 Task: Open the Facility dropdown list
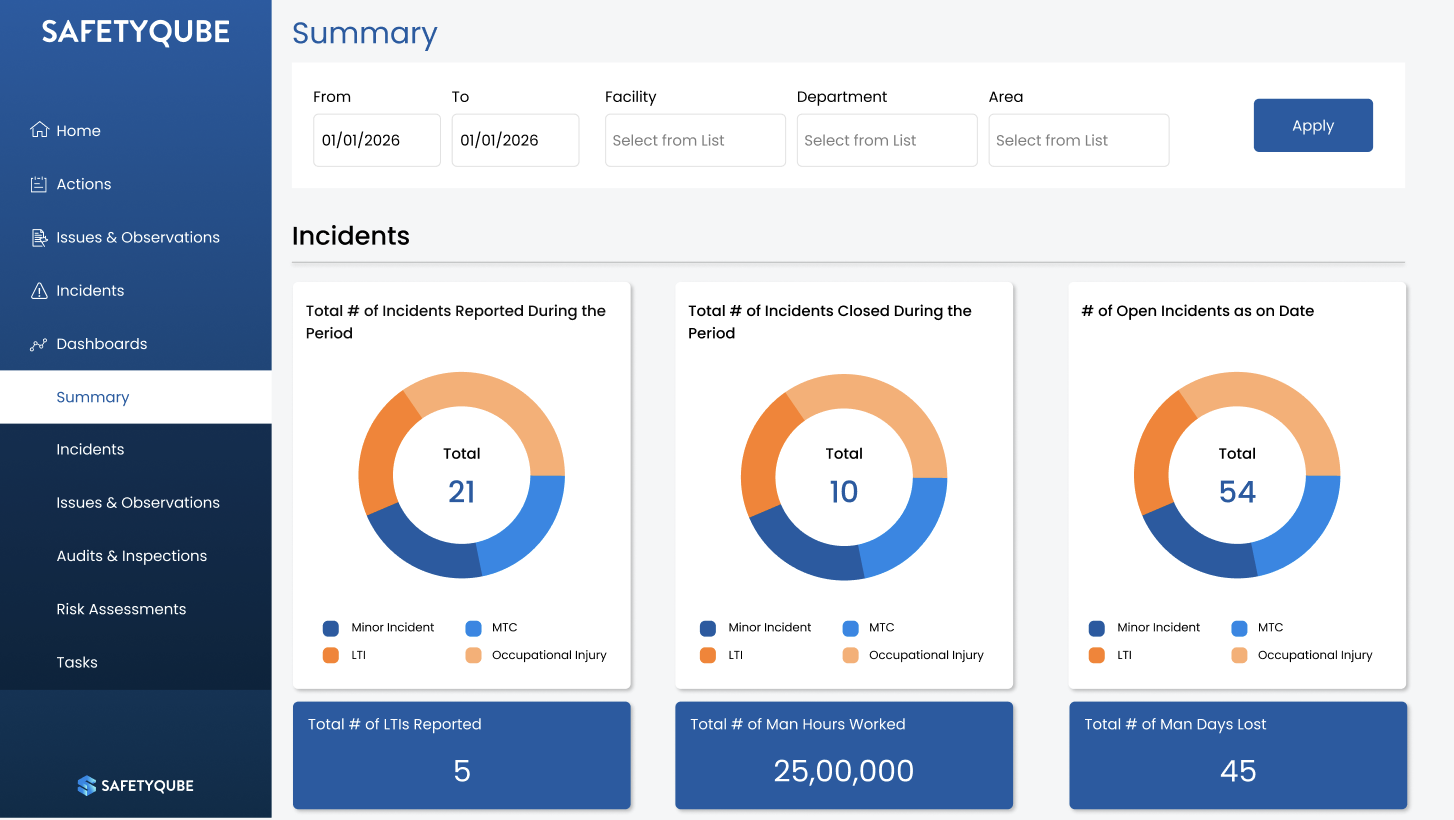coord(695,140)
